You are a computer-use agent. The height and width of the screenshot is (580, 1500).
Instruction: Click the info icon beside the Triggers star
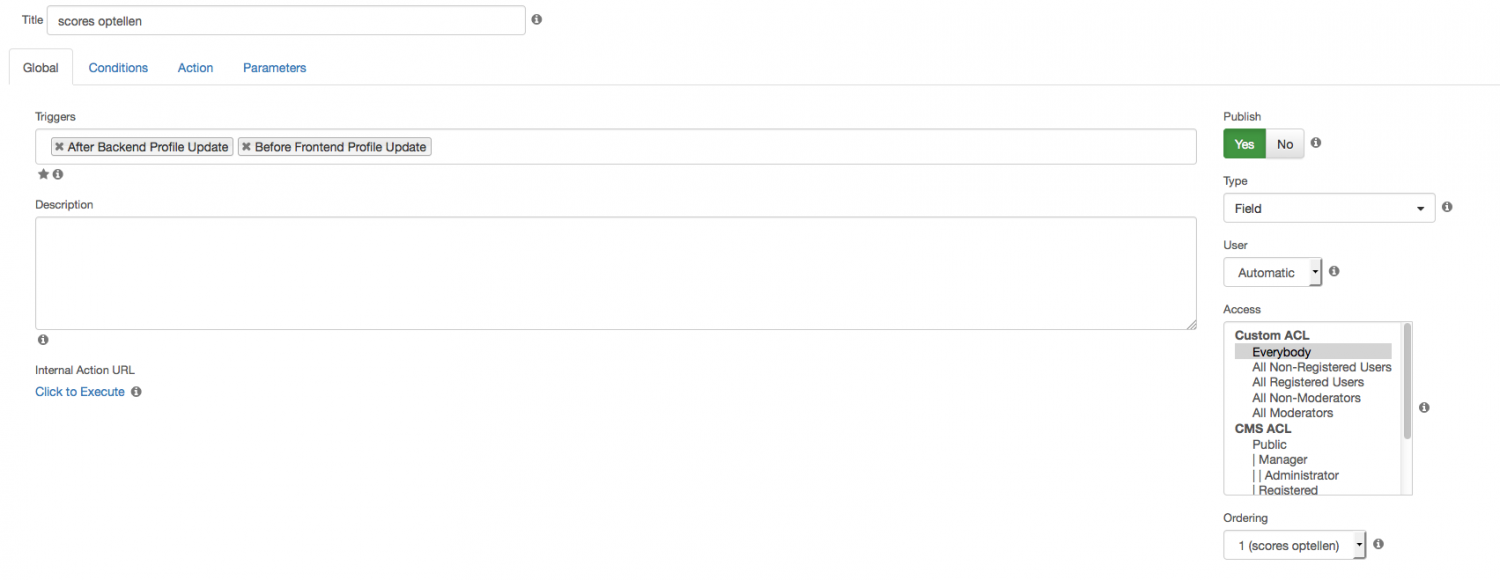tap(58, 174)
